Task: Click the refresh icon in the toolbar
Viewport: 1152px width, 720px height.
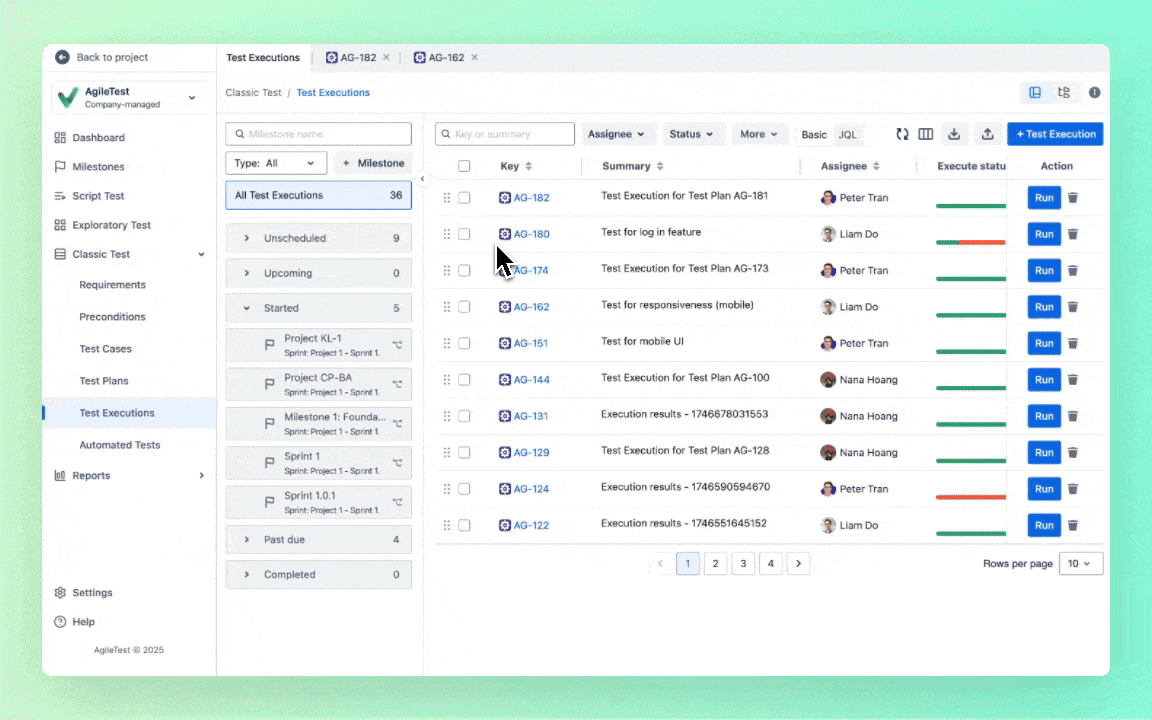Action: [x=902, y=134]
